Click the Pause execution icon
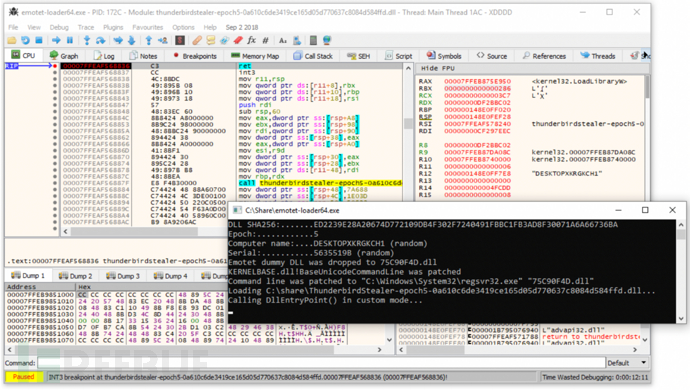This screenshot has width=690, height=390. pyautogui.click(x=70, y=40)
